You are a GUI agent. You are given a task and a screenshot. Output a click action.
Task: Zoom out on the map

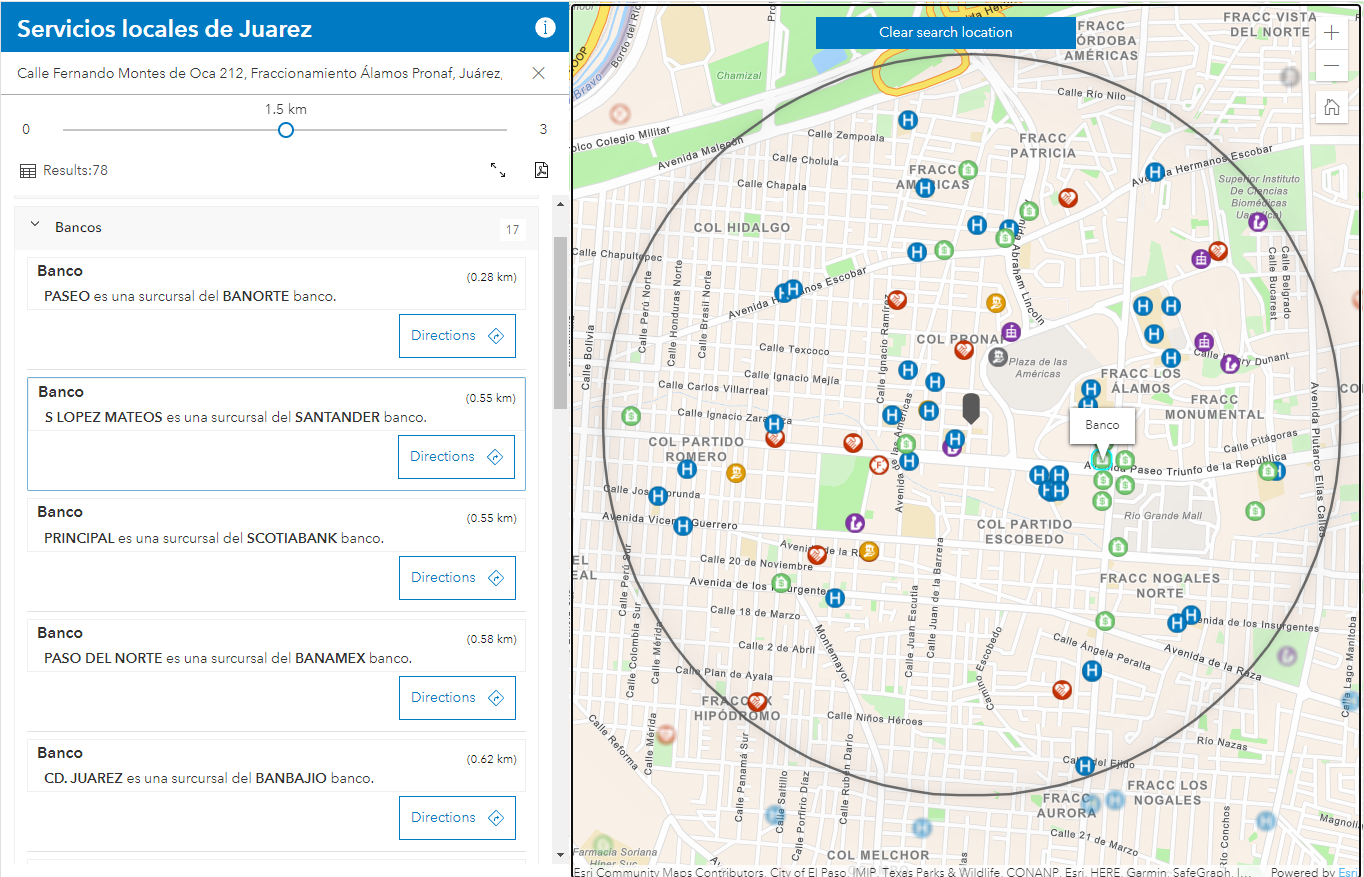coord(1331,64)
